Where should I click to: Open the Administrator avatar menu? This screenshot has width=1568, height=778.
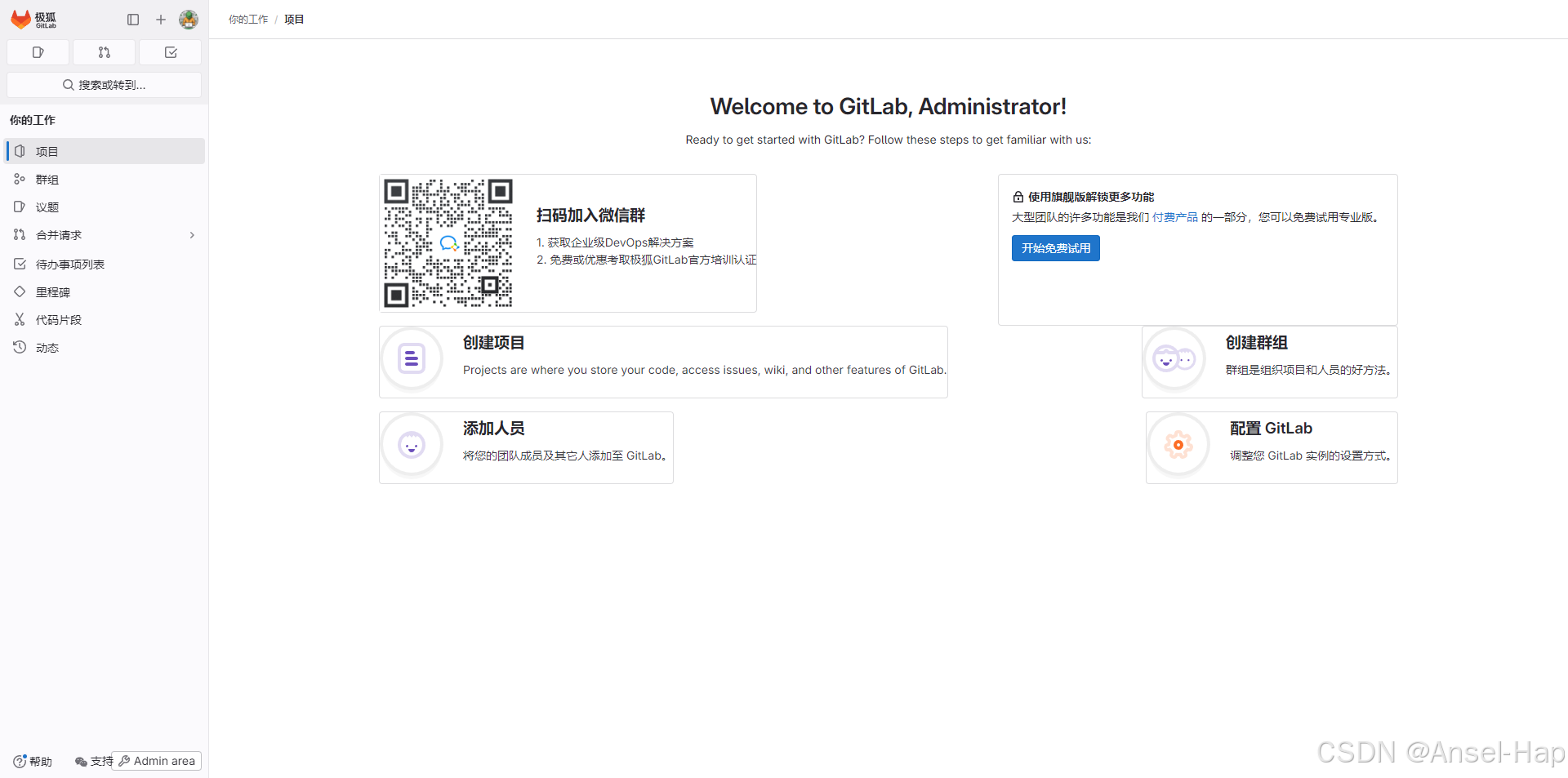(x=189, y=20)
